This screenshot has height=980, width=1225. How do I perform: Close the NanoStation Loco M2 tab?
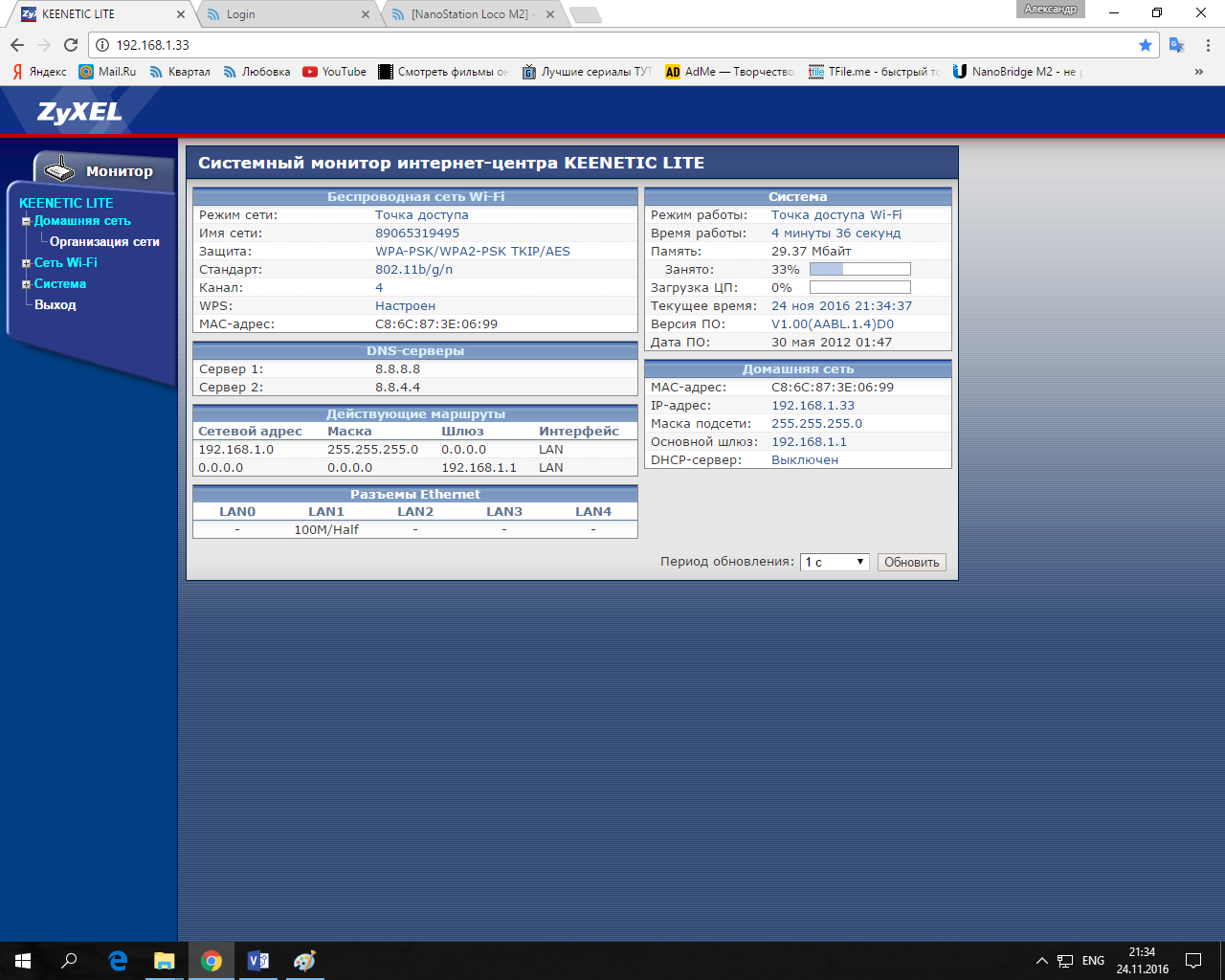click(x=550, y=14)
